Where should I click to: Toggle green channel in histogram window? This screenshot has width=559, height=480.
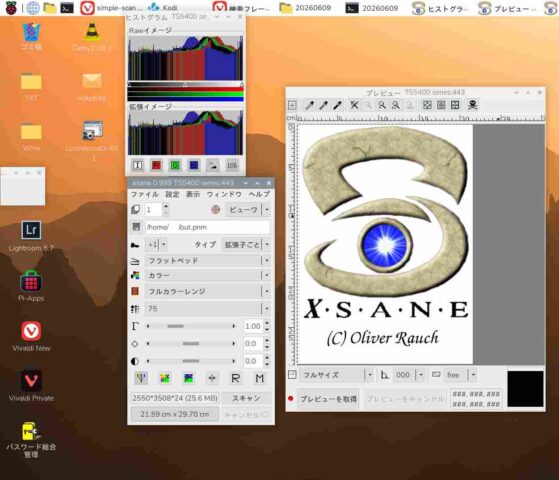(175, 165)
